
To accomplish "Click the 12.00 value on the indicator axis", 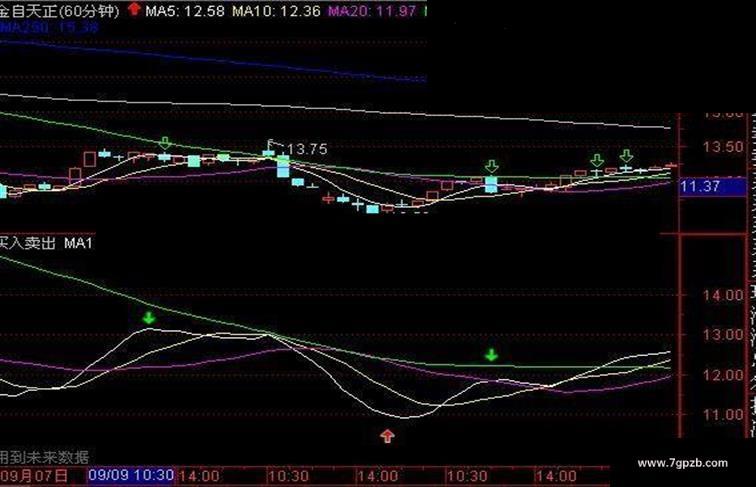I will point(723,374).
